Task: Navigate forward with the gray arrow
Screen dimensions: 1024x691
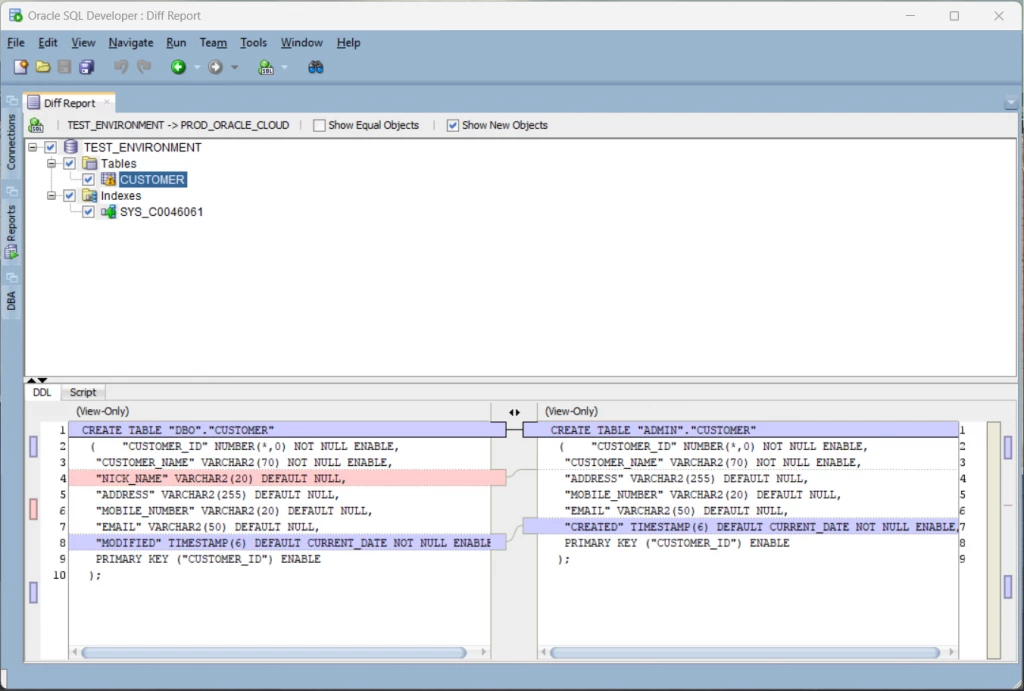Action: pos(216,67)
